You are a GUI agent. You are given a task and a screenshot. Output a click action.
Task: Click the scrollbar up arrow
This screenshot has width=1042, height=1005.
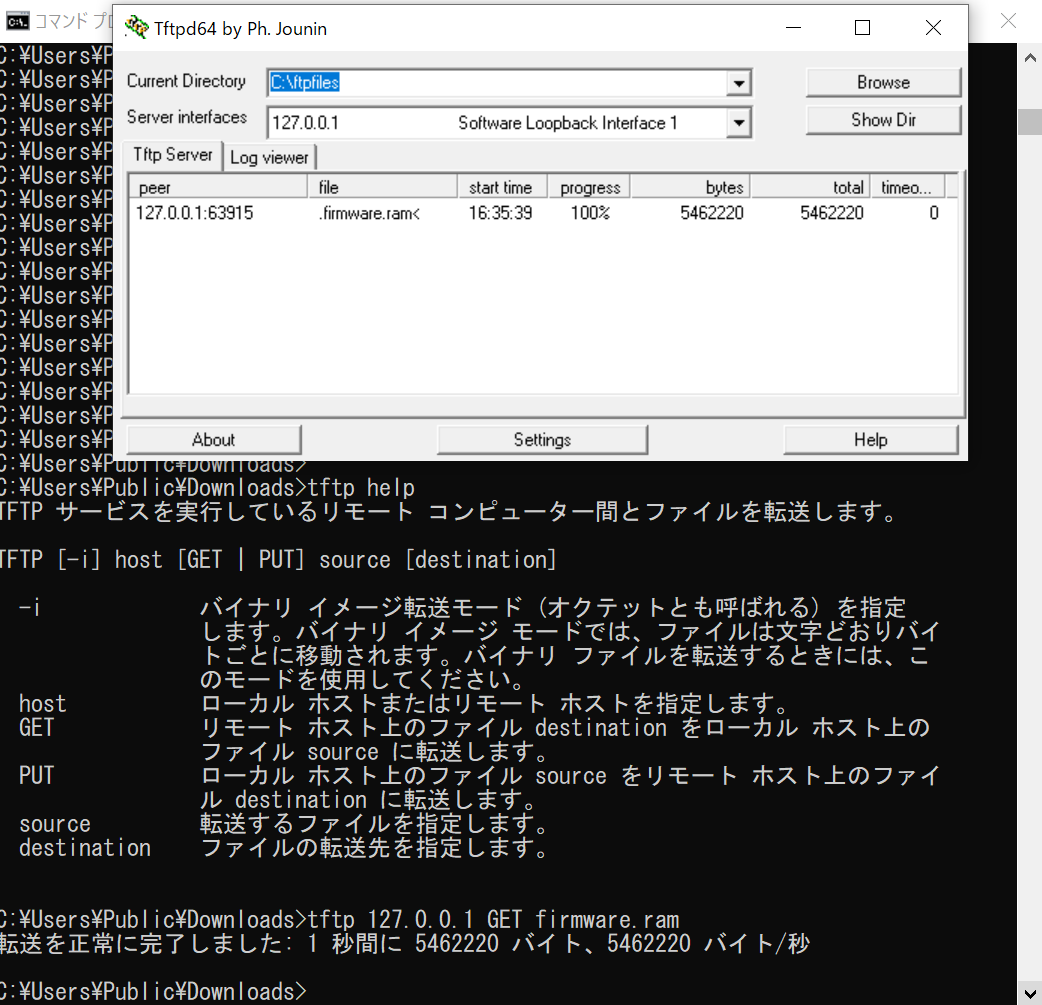[1031, 57]
